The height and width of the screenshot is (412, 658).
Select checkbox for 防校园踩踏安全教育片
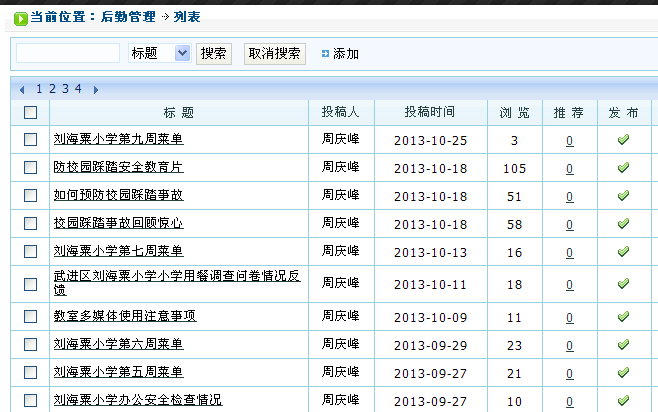pyautogui.click(x=30, y=168)
